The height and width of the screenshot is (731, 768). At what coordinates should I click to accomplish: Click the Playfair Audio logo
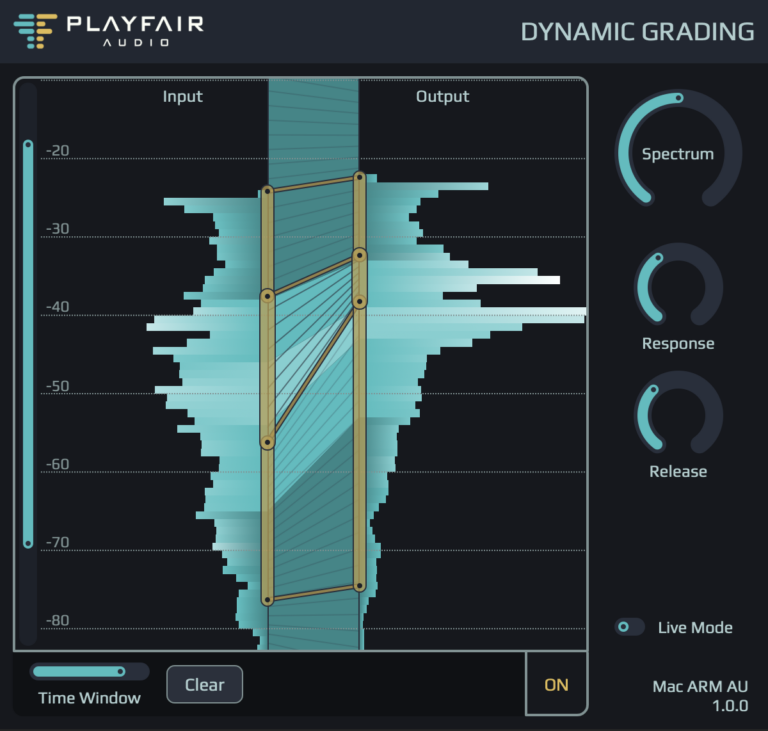[108, 31]
